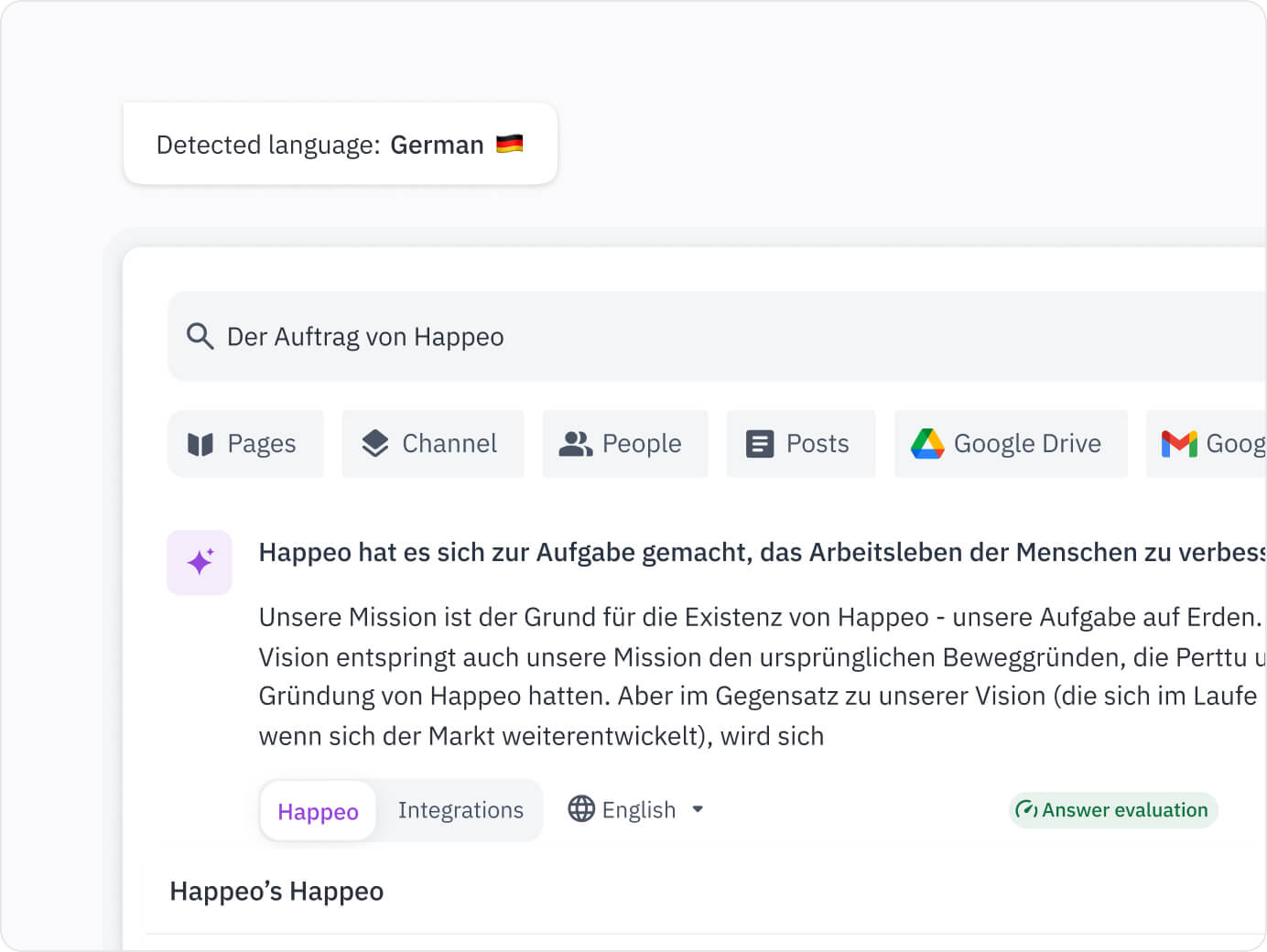Click the Google Drive triangle logo
1267x952 pixels.
[927, 444]
